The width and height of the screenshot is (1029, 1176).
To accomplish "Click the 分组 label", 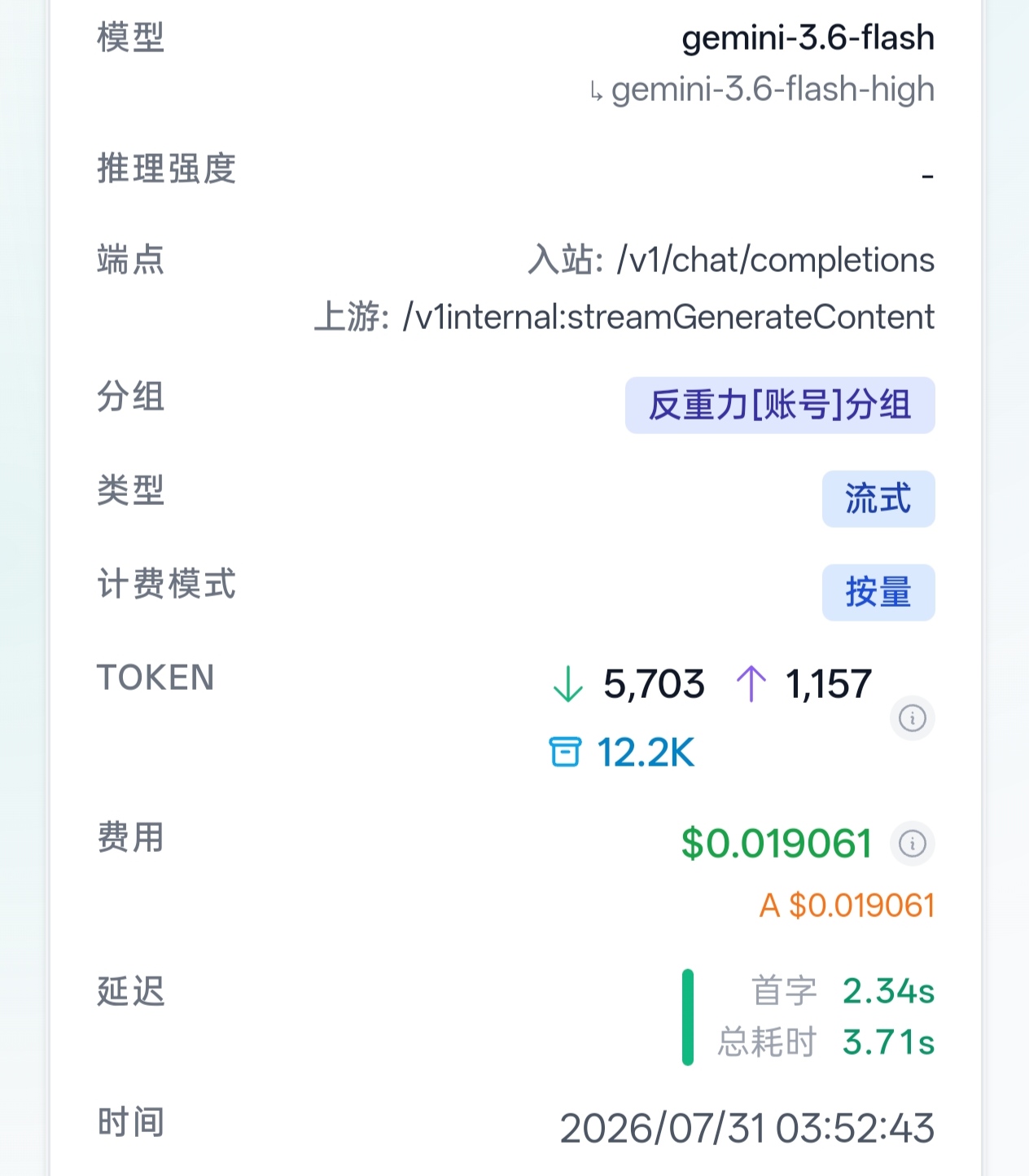I will coord(131,397).
